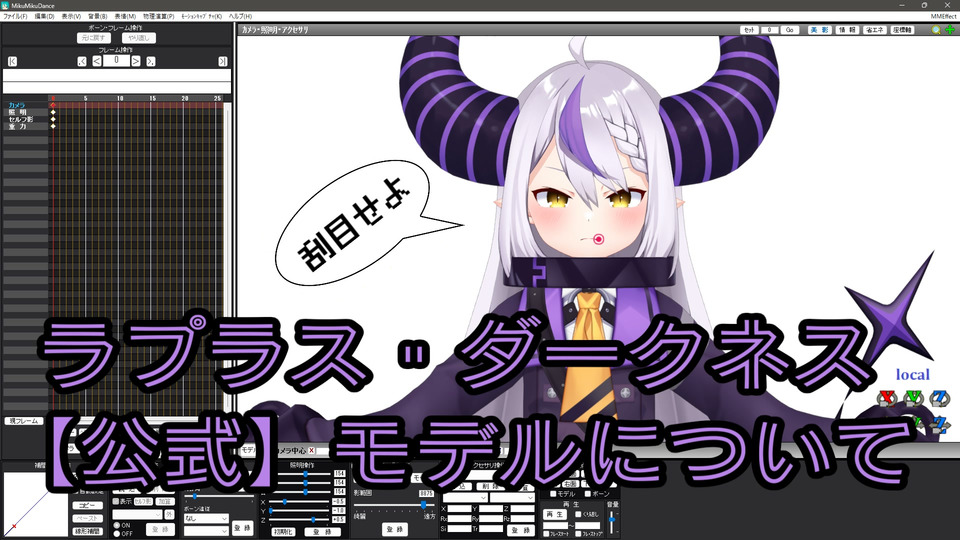Click the lighting Z direction slider

[301, 519]
